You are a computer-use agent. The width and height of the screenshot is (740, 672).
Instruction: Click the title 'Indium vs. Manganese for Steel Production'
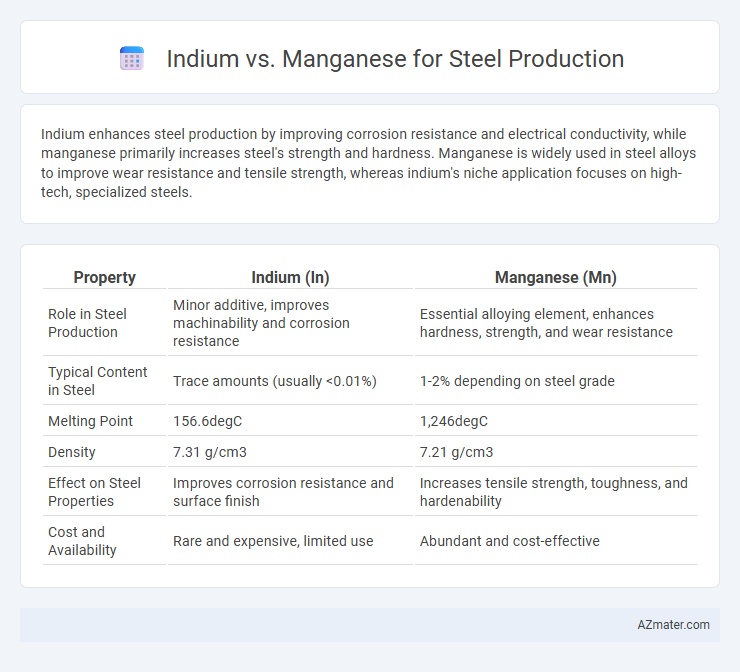395,59
